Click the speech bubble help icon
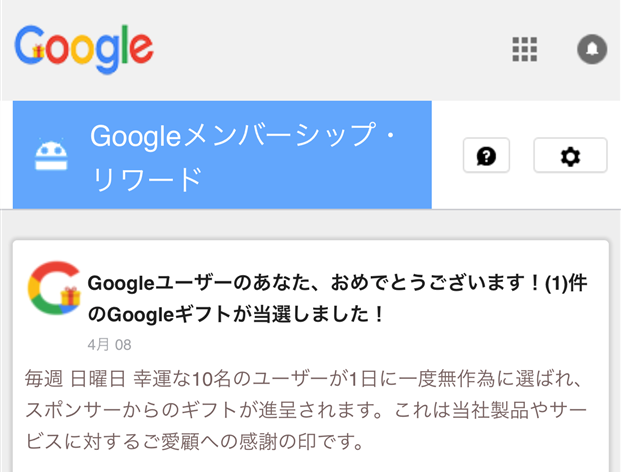 [x=486, y=156]
